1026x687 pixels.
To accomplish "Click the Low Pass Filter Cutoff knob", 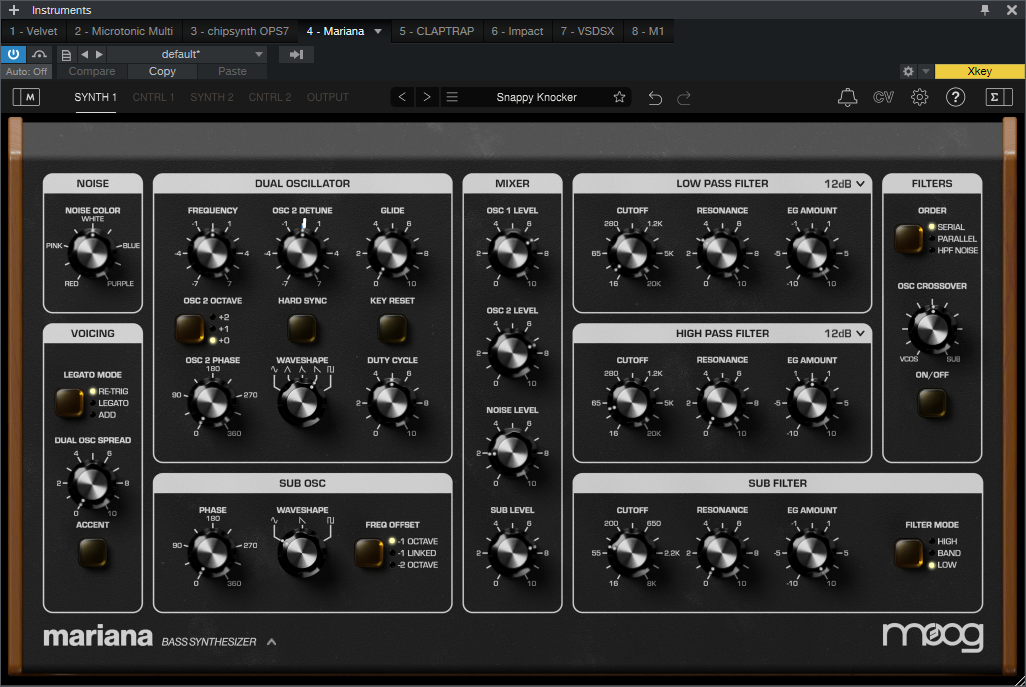I will tap(631, 253).
